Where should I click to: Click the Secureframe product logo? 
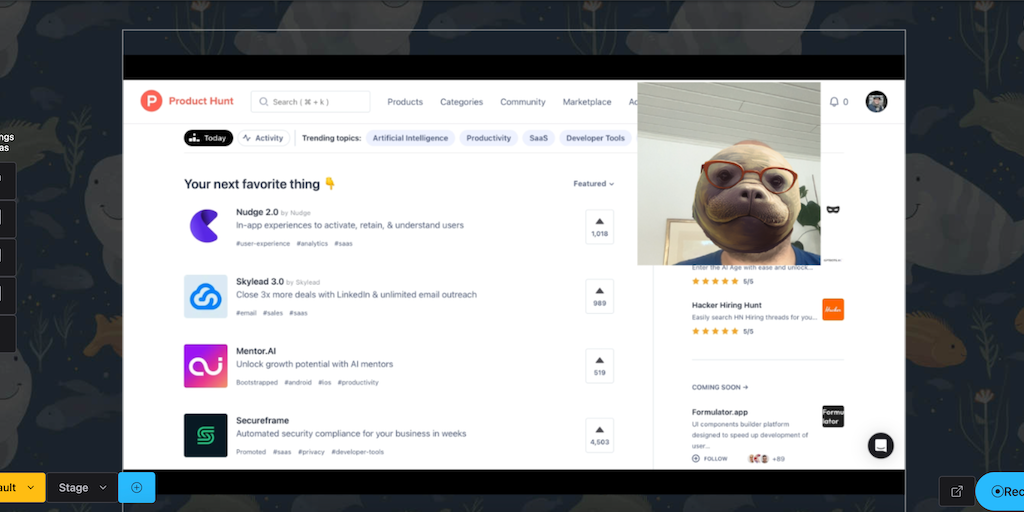[205, 435]
